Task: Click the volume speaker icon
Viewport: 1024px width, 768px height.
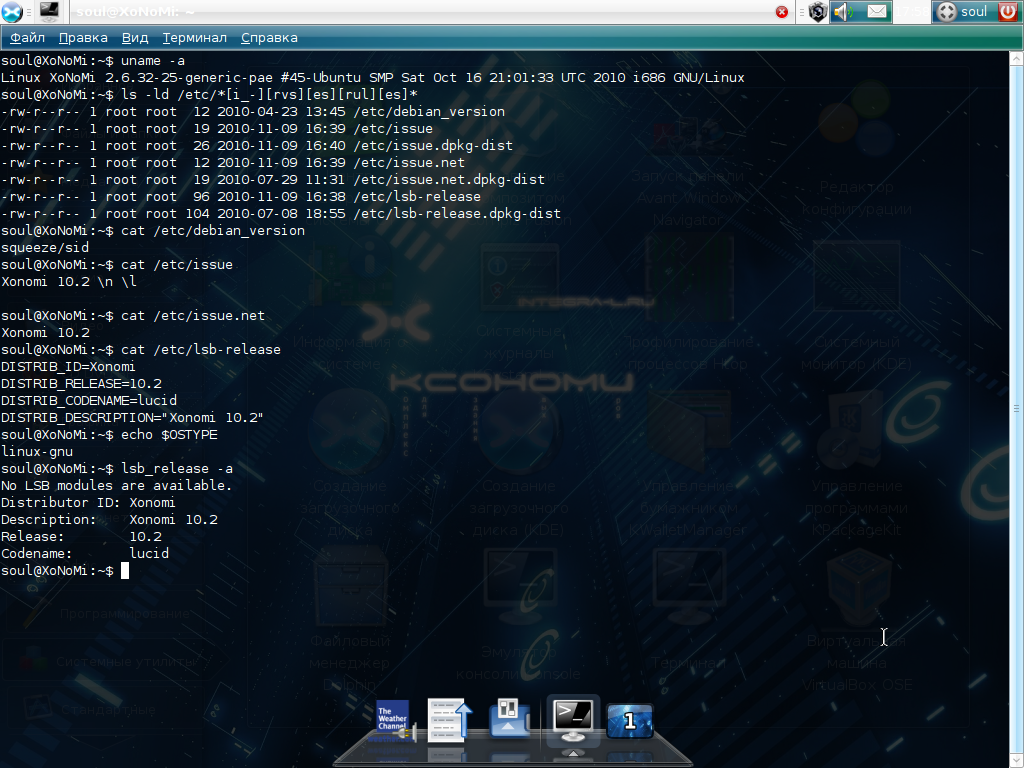Action: 843,12
